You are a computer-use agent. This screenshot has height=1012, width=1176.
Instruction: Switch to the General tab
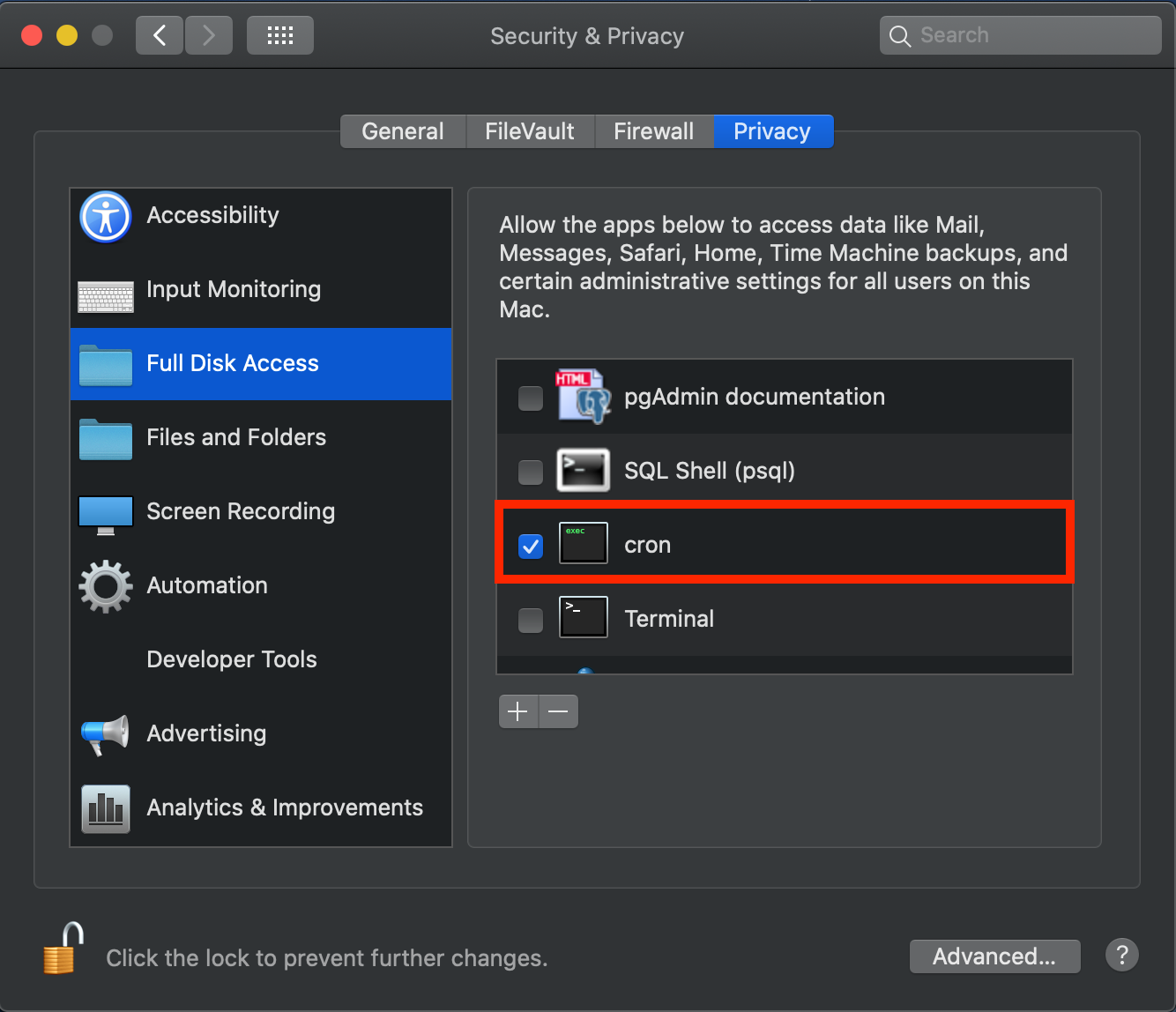point(403,131)
